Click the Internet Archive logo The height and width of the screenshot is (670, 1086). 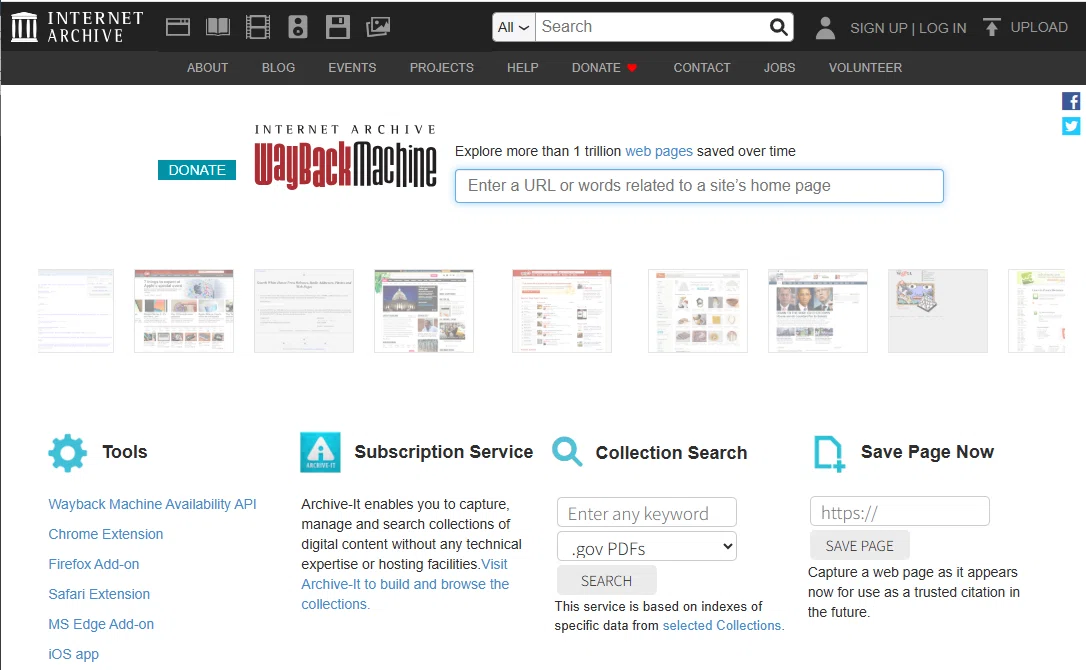point(78,27)
